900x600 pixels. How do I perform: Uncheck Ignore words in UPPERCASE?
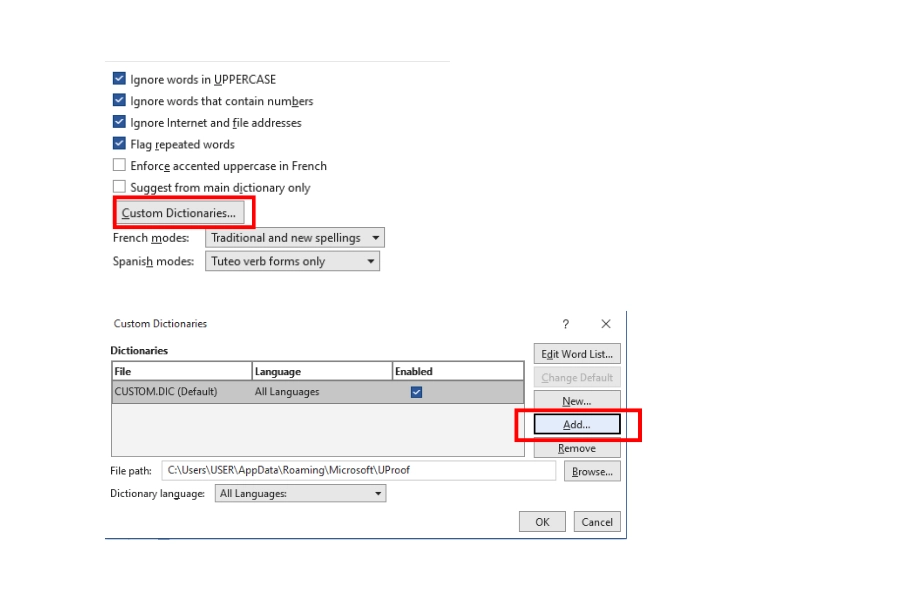pos(119,79)
